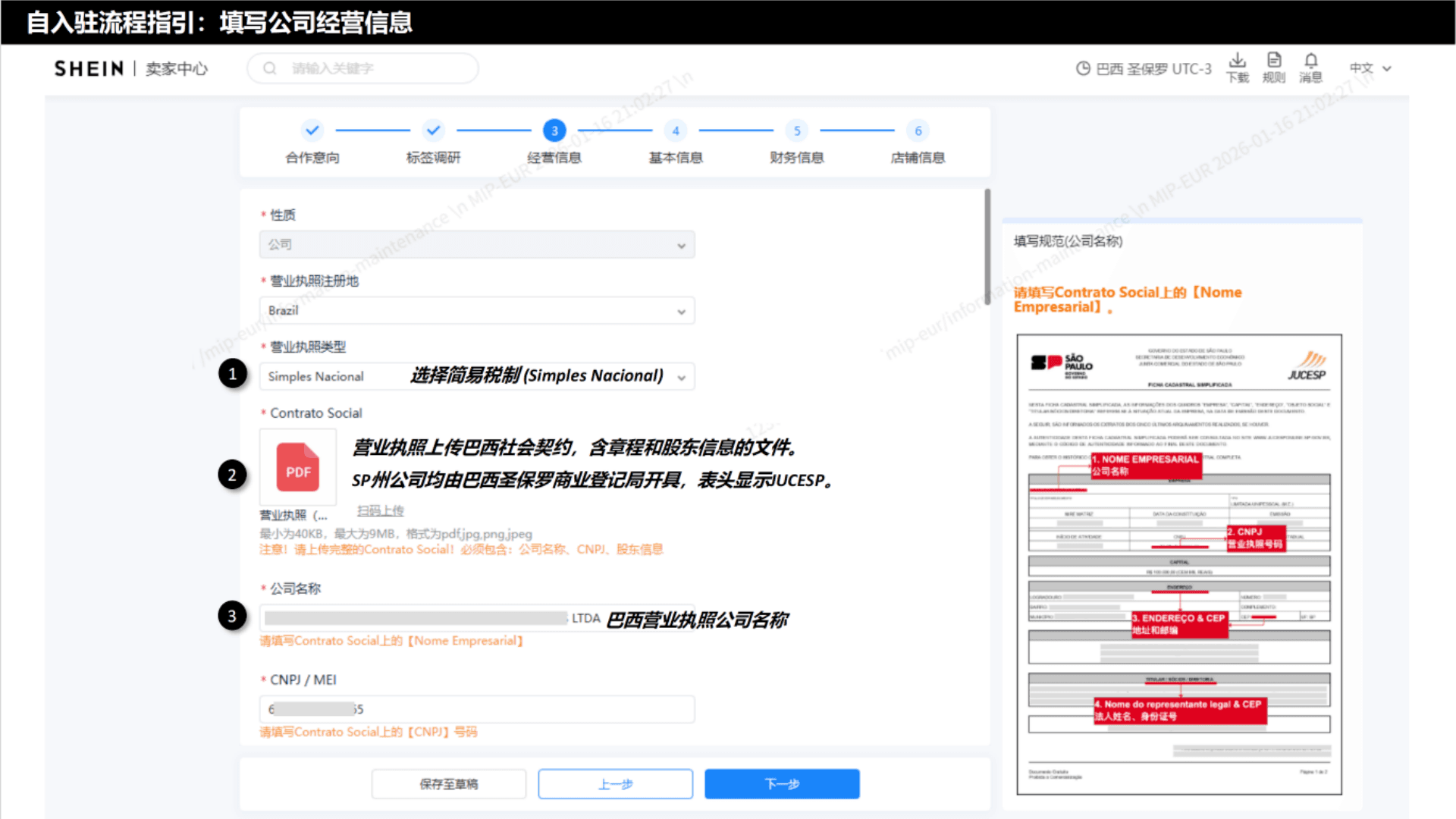Click the 下载 label under download icon
The height and width of the screenshot is (819, 1456).
point(1238,77)
